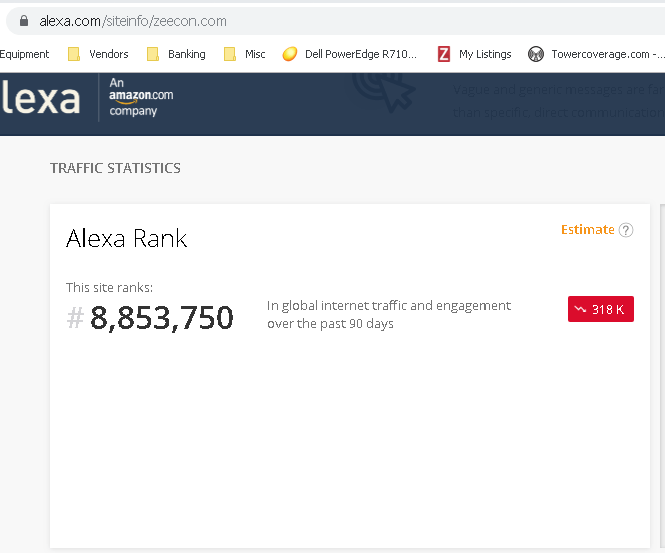The image size is (665, 553).
Task: Open the My Listings bookmark
Action: [x=475, y=54]
